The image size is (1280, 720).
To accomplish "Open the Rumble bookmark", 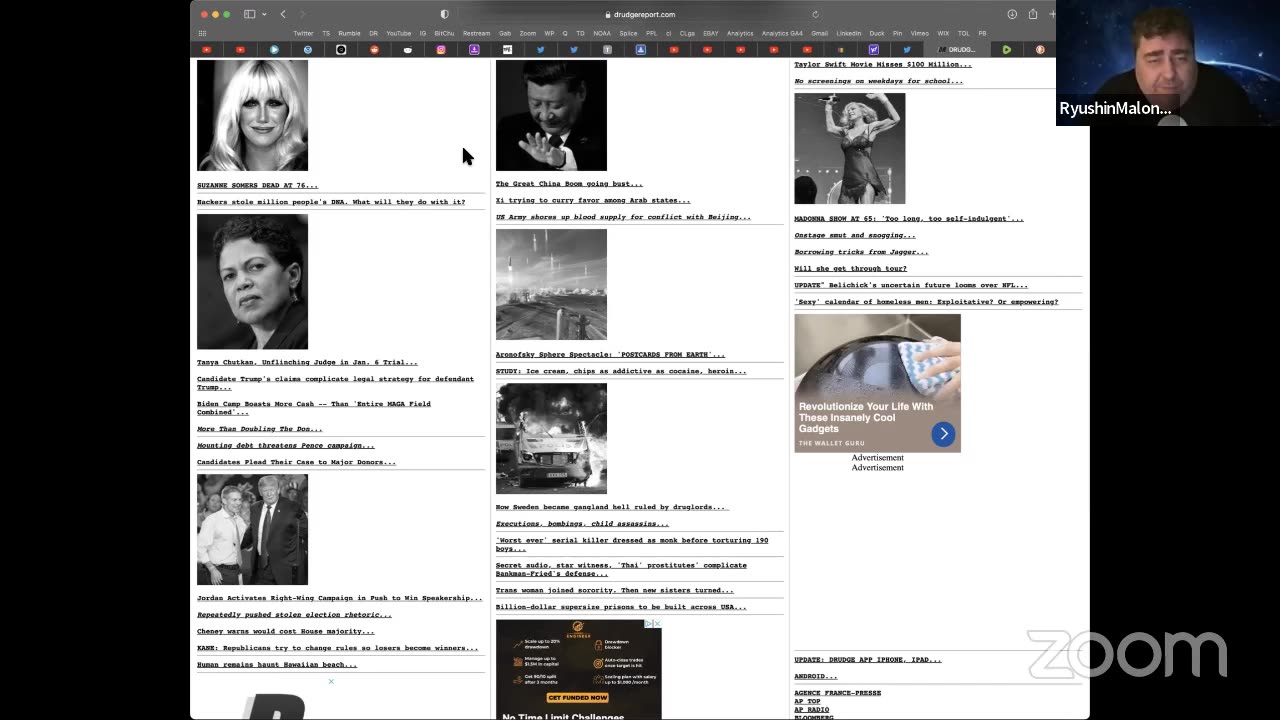I will pos(349,33).
